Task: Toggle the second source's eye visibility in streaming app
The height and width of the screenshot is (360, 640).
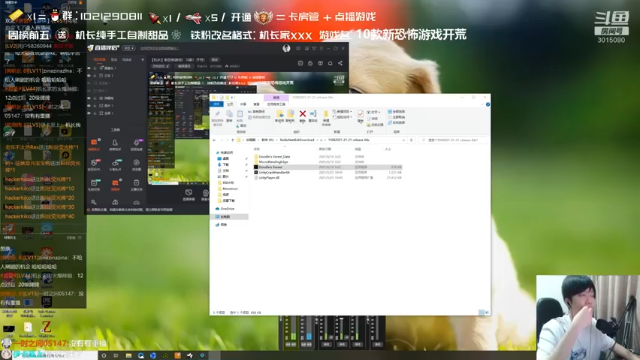Action: (89, 76)
